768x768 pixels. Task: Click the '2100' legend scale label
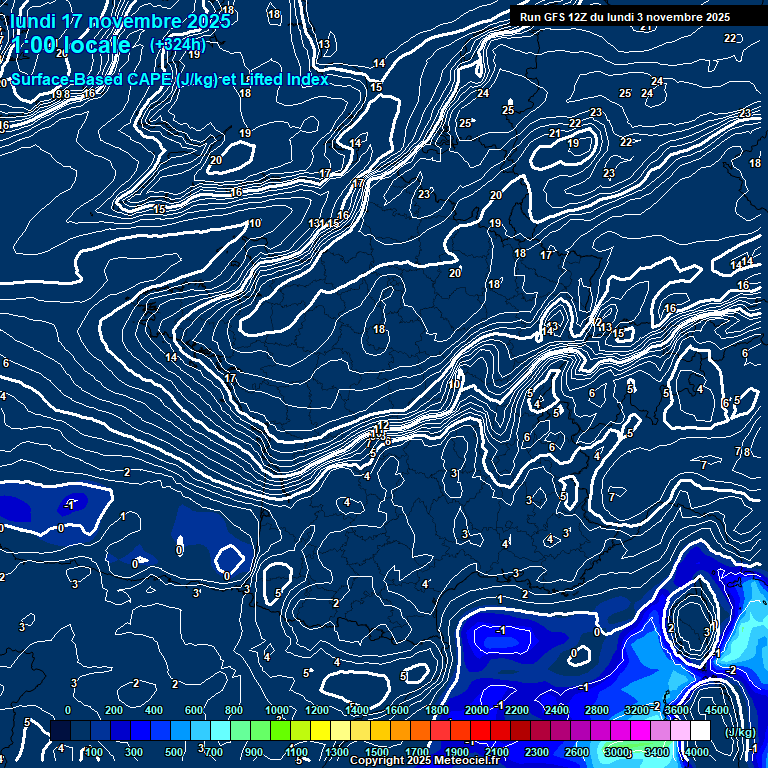[x=497, y=752]
